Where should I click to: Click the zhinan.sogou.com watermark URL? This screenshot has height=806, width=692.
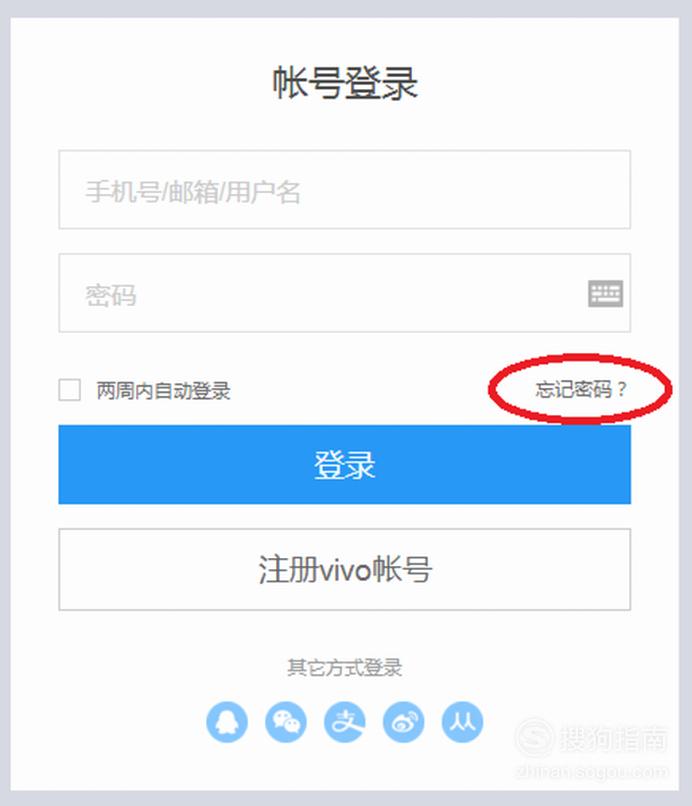(x=592, y=771)
